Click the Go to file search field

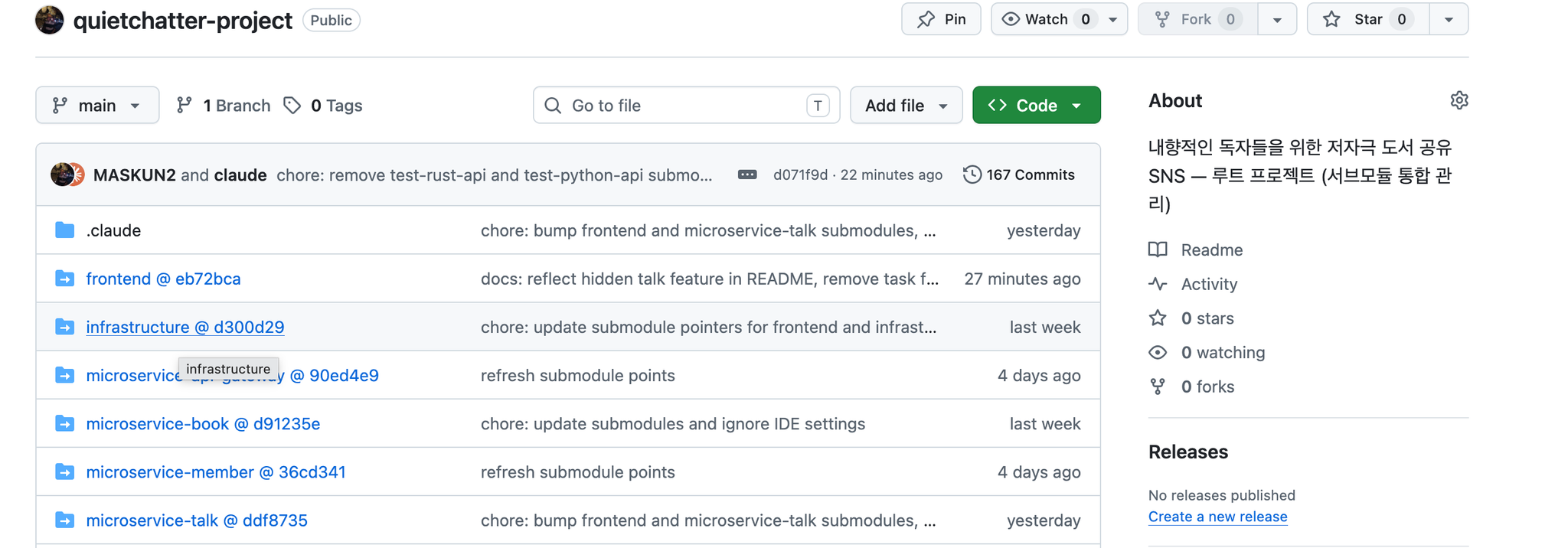click(x=686, y=105)
